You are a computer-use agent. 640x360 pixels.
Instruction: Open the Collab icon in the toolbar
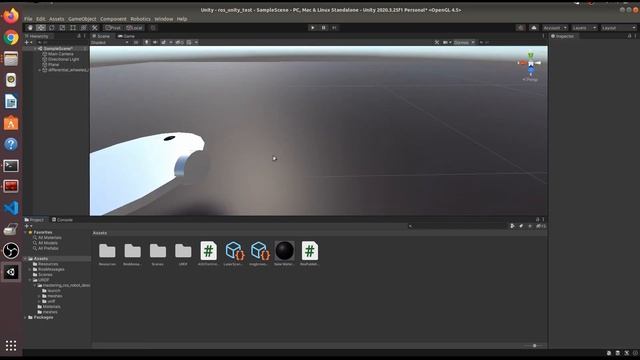(x=520, y=28)
